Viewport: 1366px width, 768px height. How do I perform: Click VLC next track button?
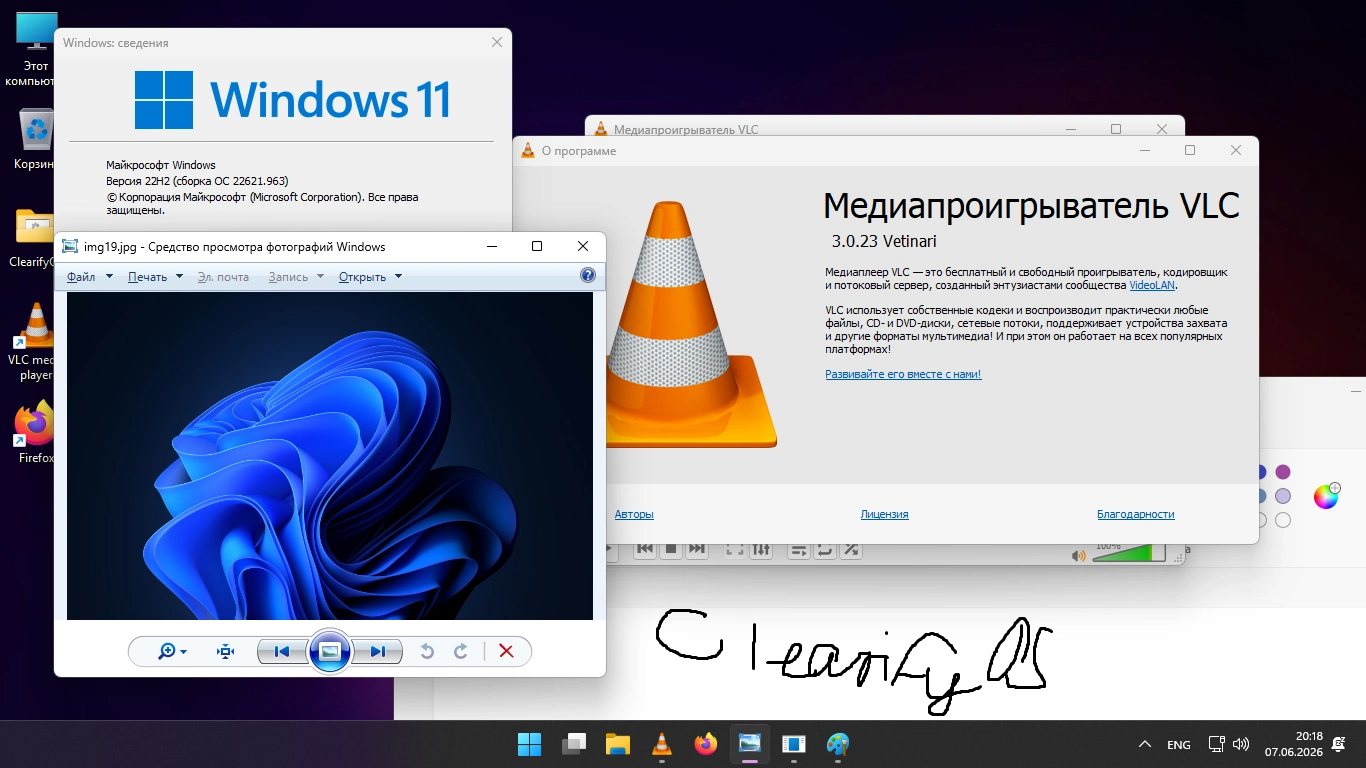(x=697, y=550)
